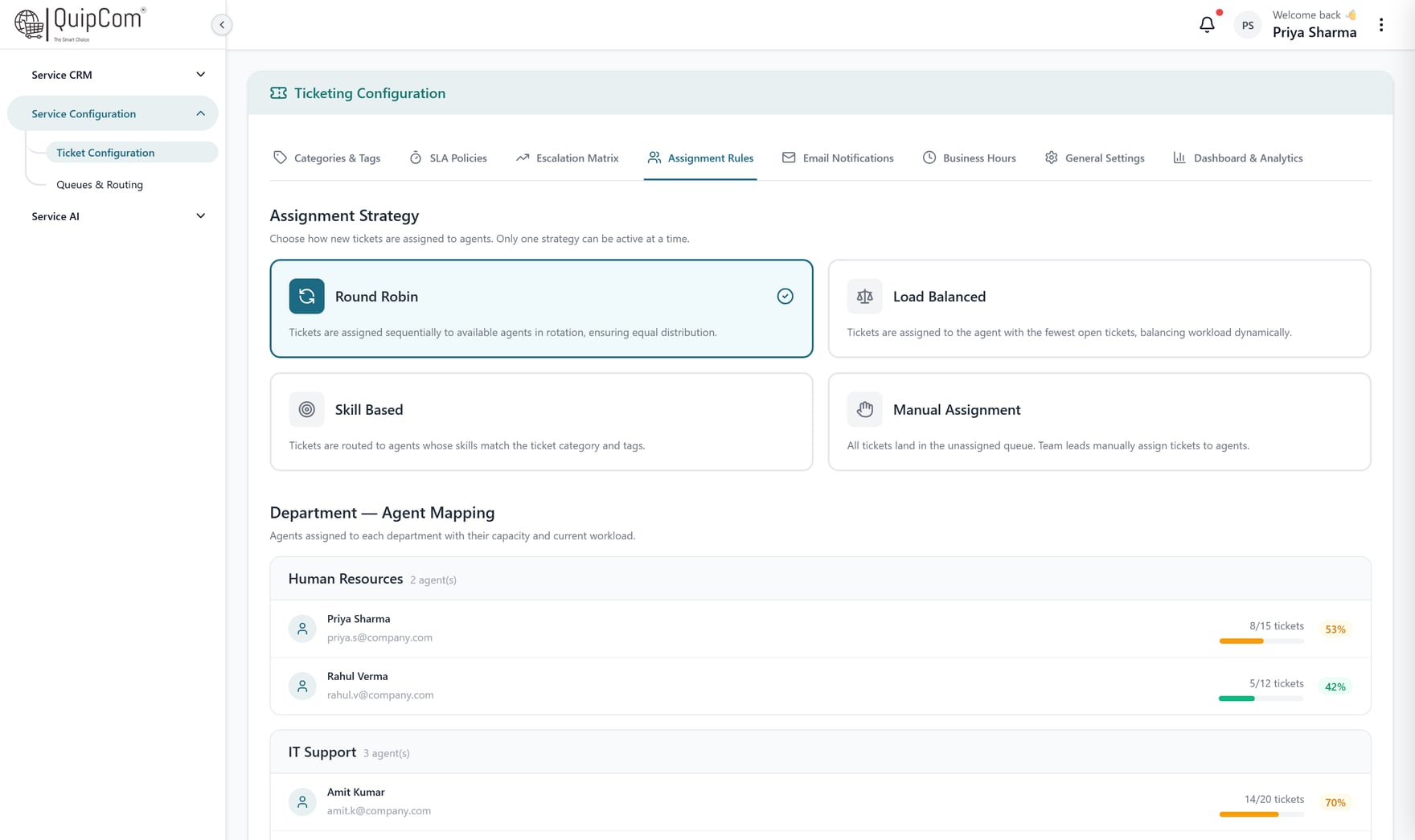Viewport: 1415px width, 840px height.
Task: Collapse the sidebar with the arrow button
Action: pyautogui.click(x=222, y=25)
